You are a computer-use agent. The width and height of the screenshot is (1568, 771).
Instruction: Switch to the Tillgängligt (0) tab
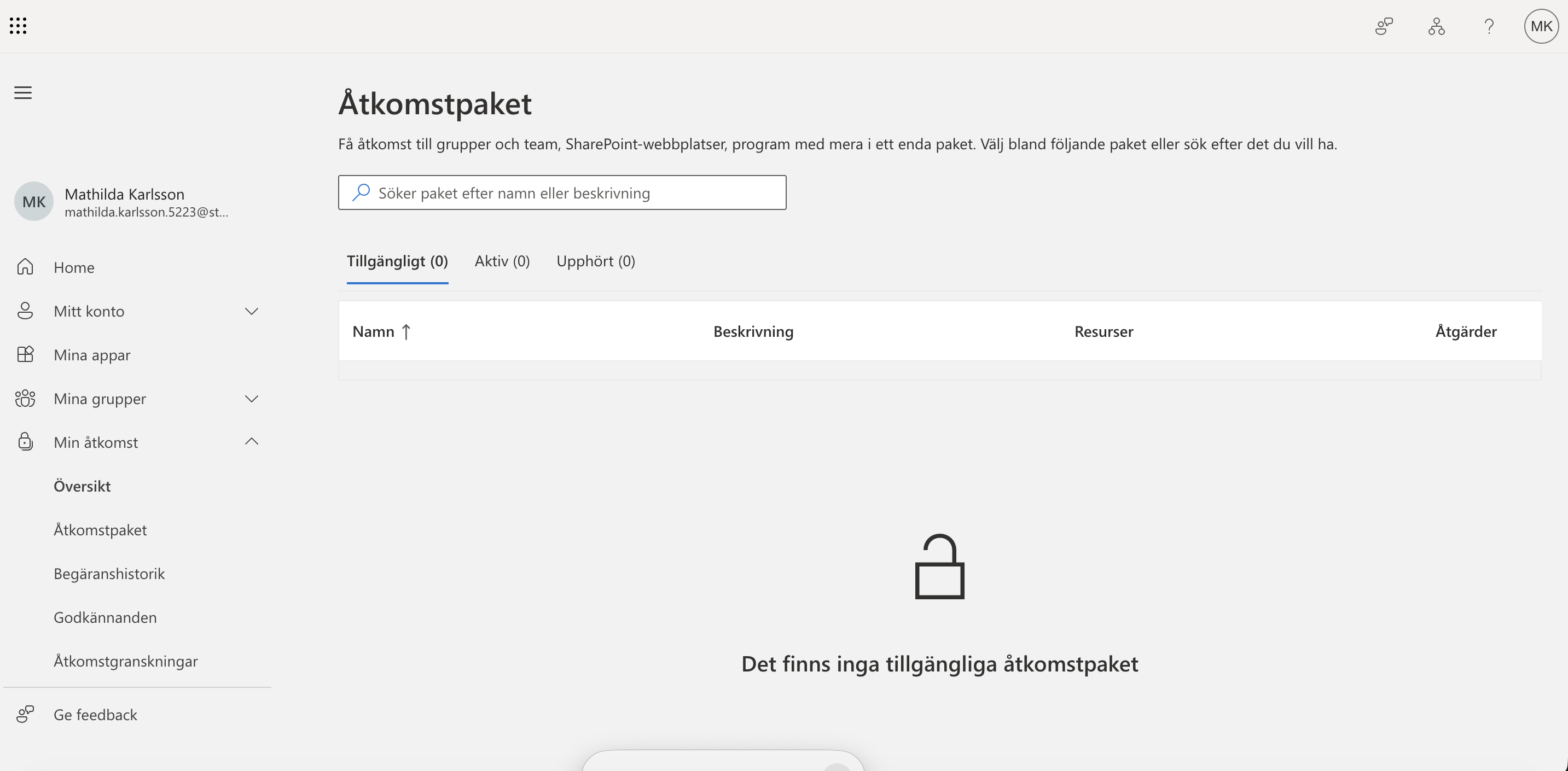tap(398, 261)
